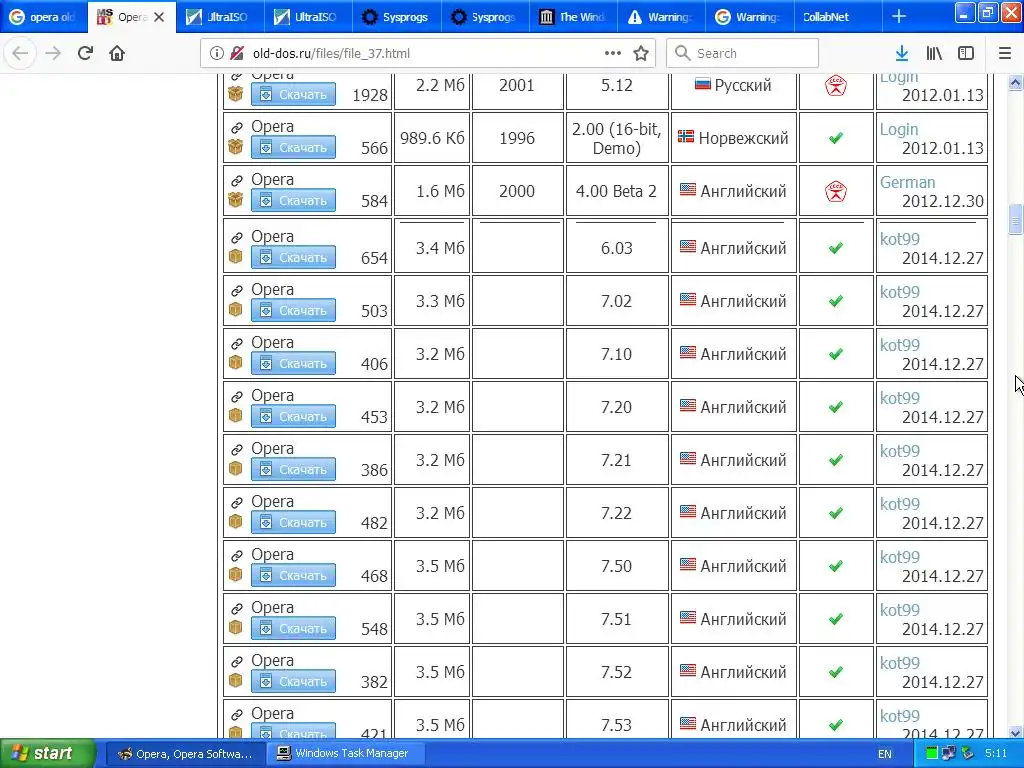Open a new tab with the plus
The image size is (1024, 768).
[899, 17]
